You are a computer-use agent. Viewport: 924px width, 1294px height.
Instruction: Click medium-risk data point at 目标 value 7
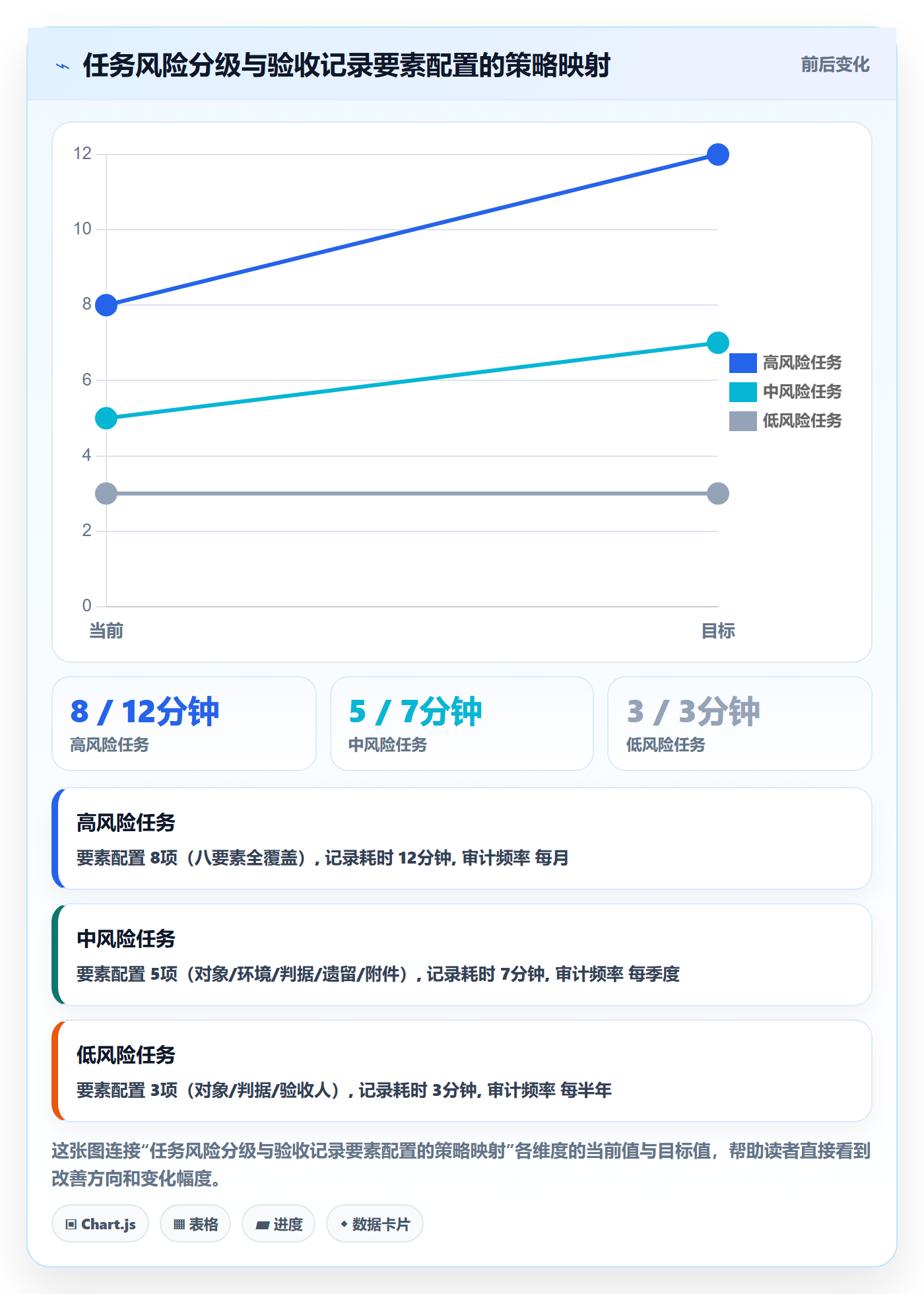718,343
